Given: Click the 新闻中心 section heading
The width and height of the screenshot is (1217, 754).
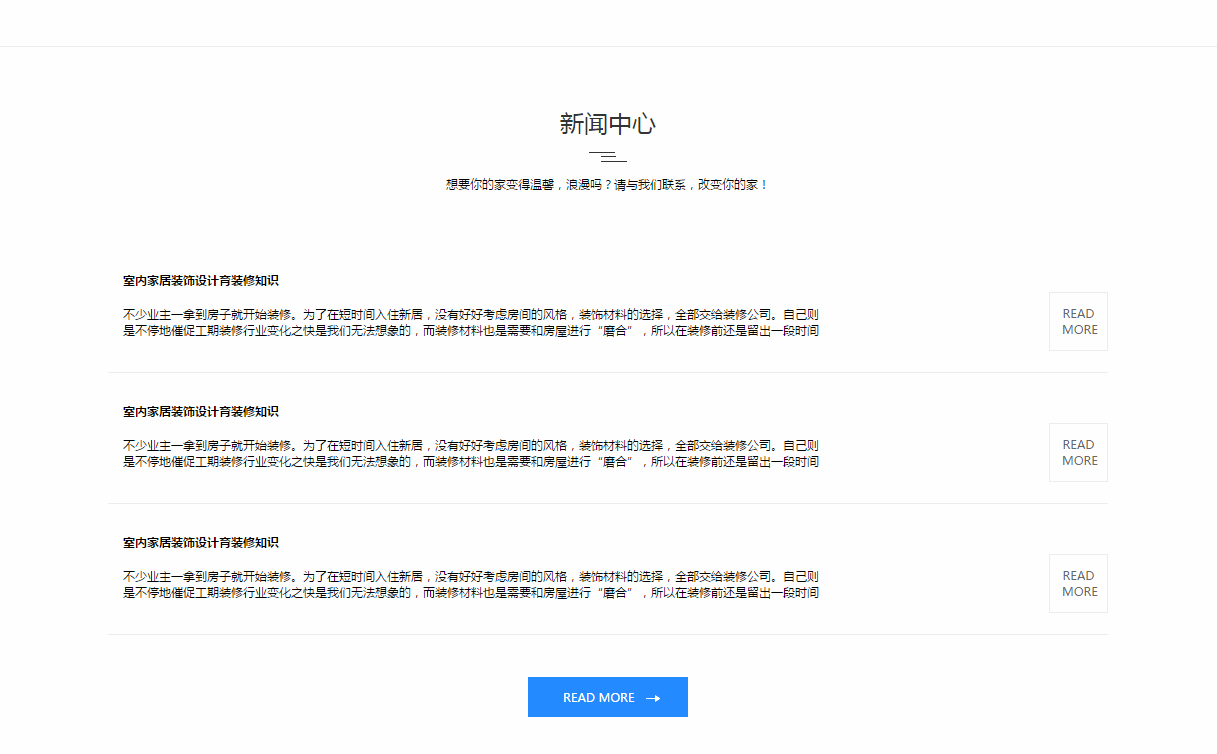Looking at the screenshot, I should point(607,124).
